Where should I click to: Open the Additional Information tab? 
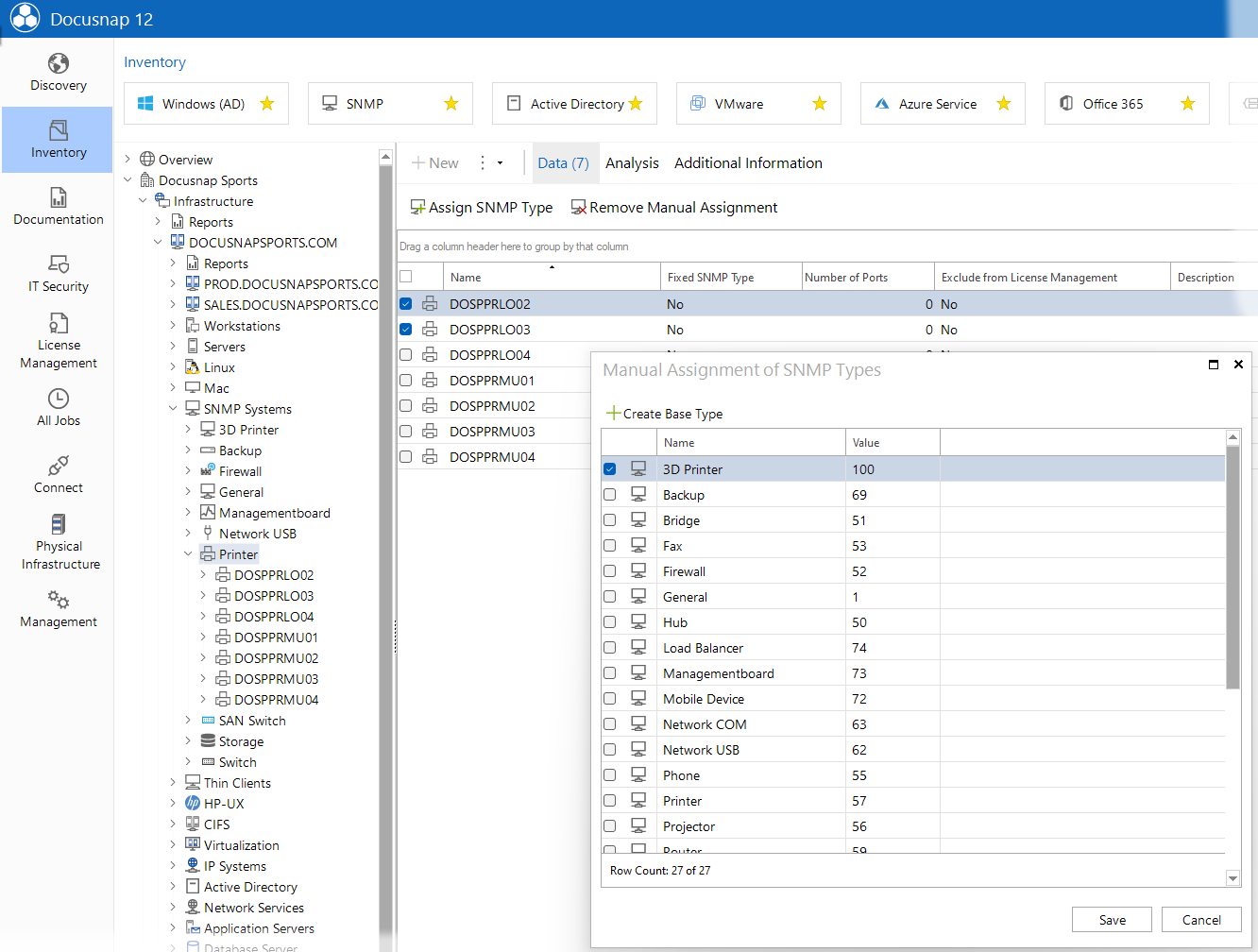pos(748,162)
